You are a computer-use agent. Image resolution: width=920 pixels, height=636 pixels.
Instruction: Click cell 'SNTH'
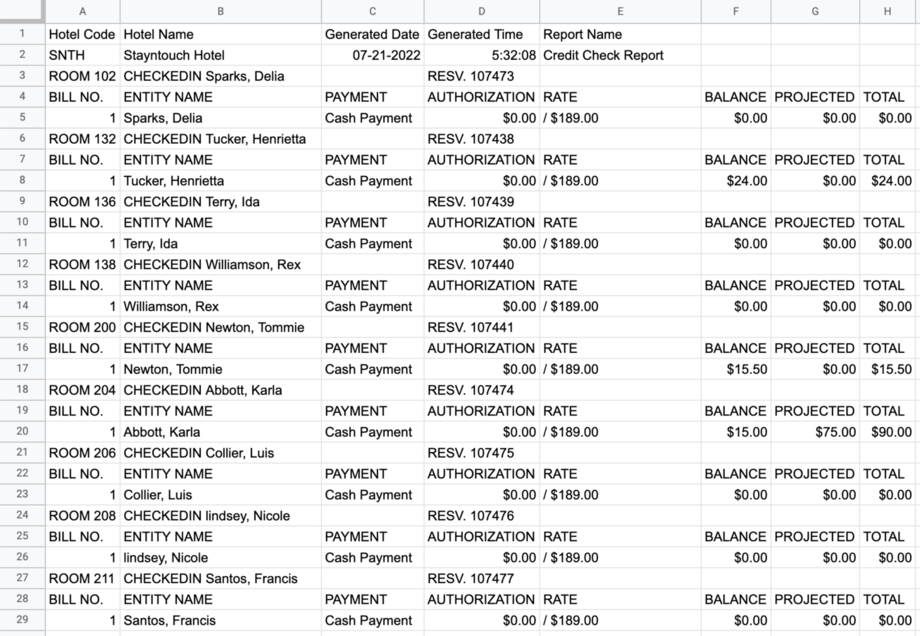coord(83,55)
